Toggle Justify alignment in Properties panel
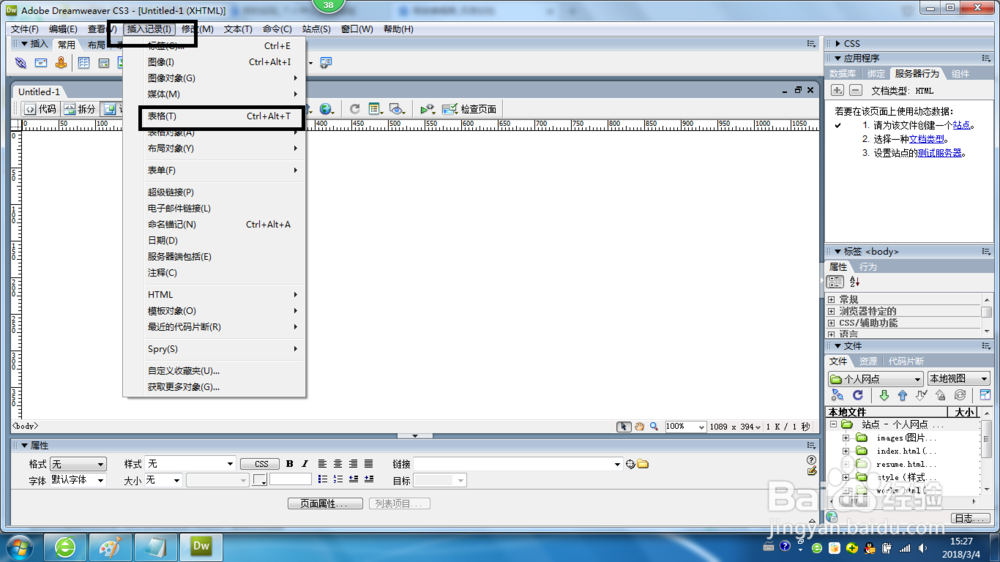This screenshot has width=1000, height=562. [x=369, y=464]
